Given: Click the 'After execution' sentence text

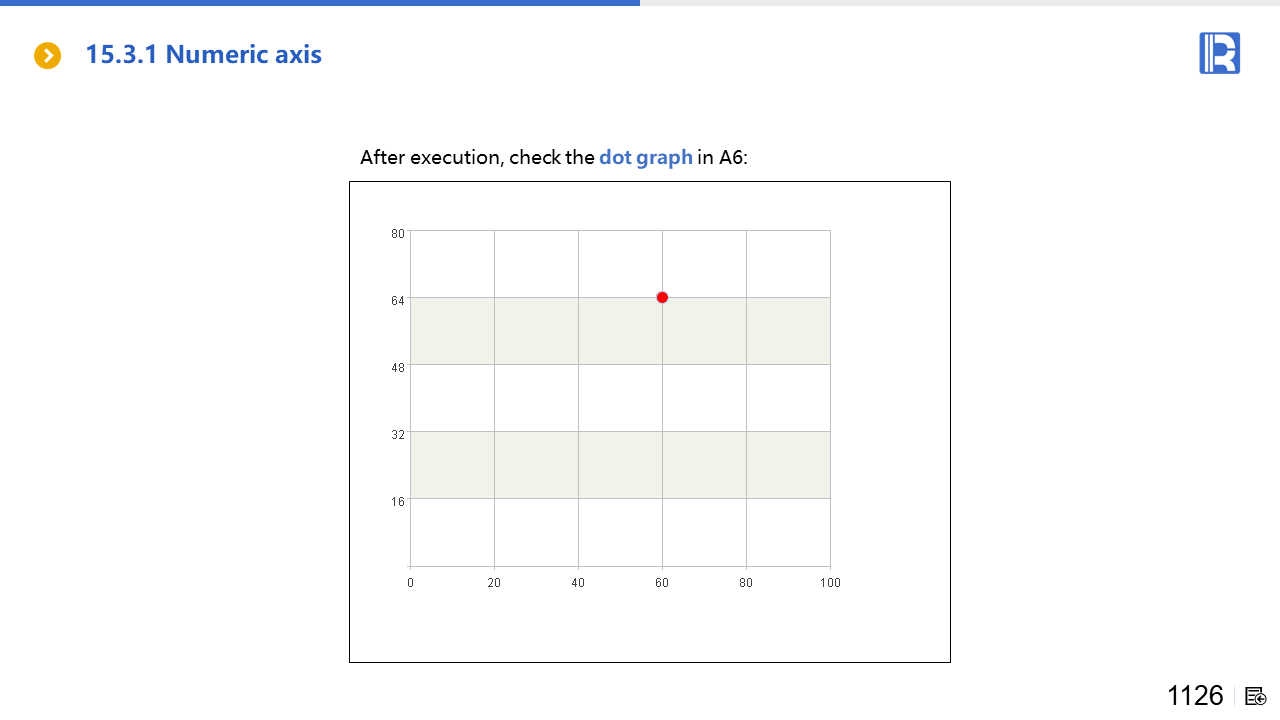Looking at the screenshot, I should (477, 157).
